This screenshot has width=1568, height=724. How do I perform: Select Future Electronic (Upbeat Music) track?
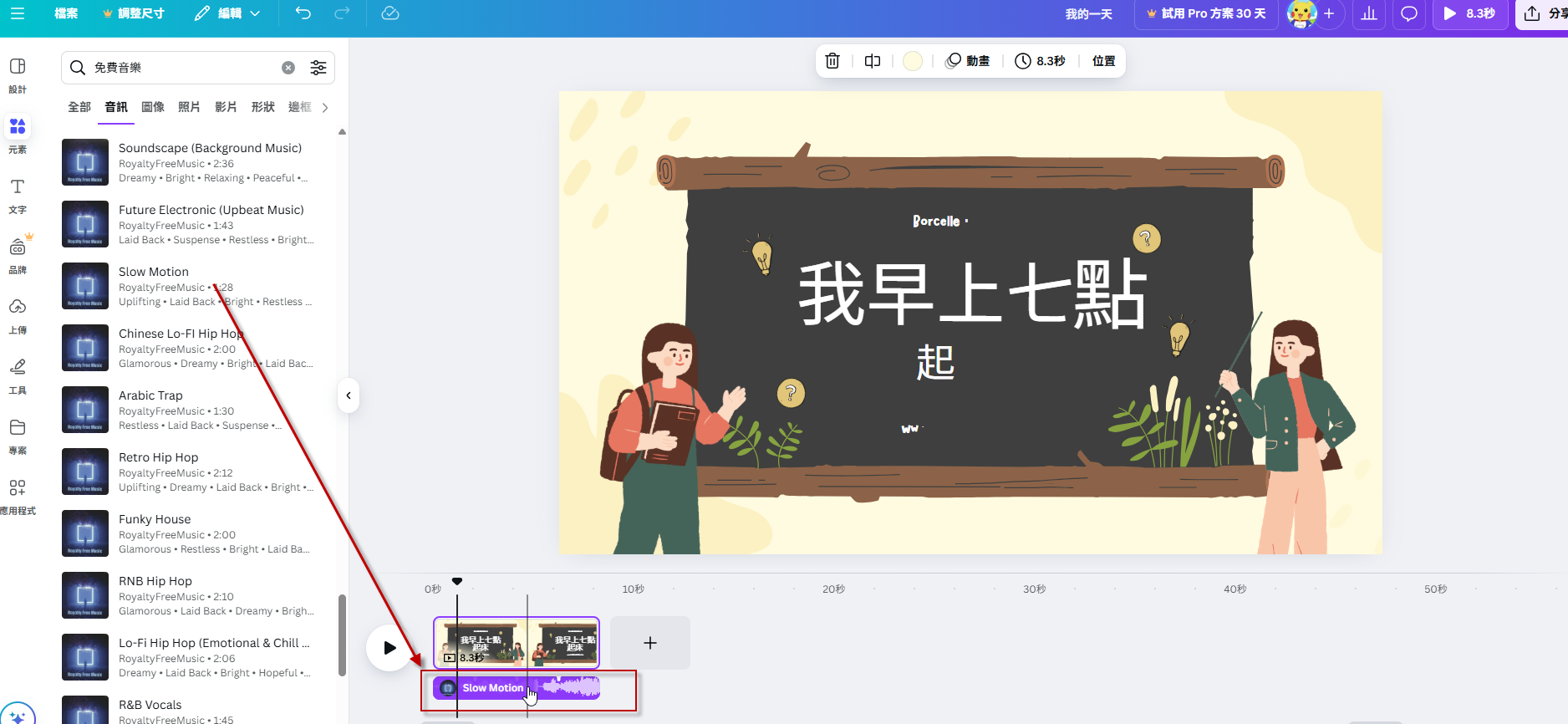[189, 224]
